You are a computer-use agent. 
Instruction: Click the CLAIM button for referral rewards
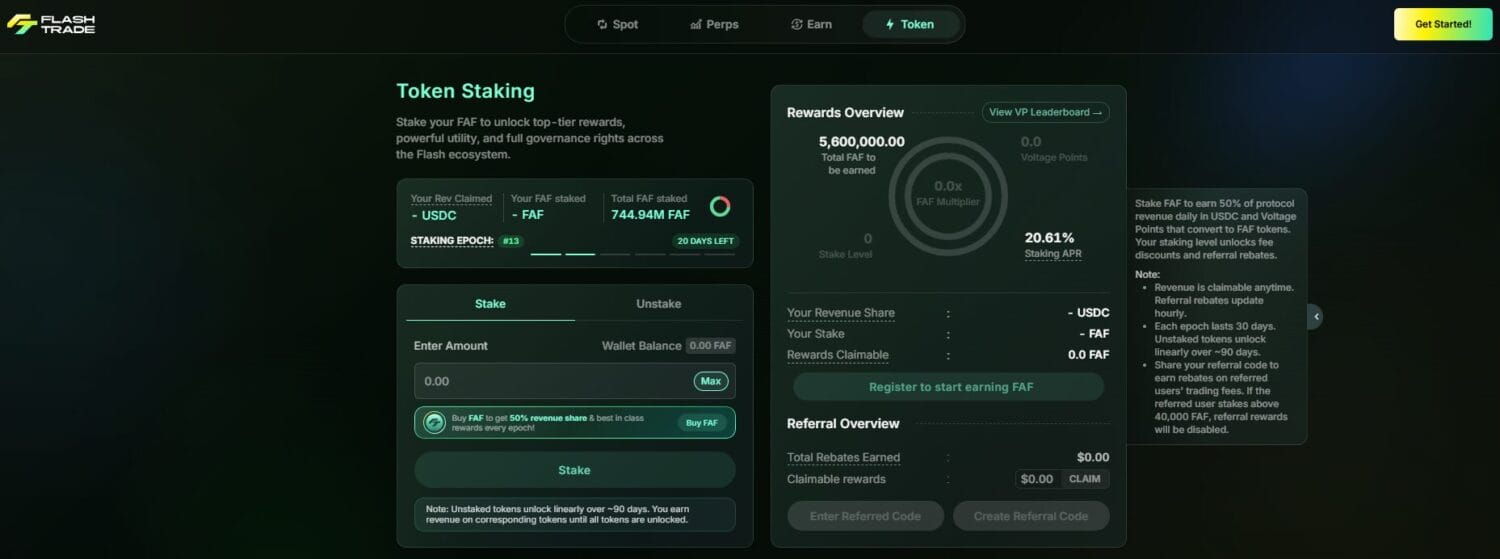click(x=1085, y=479)
